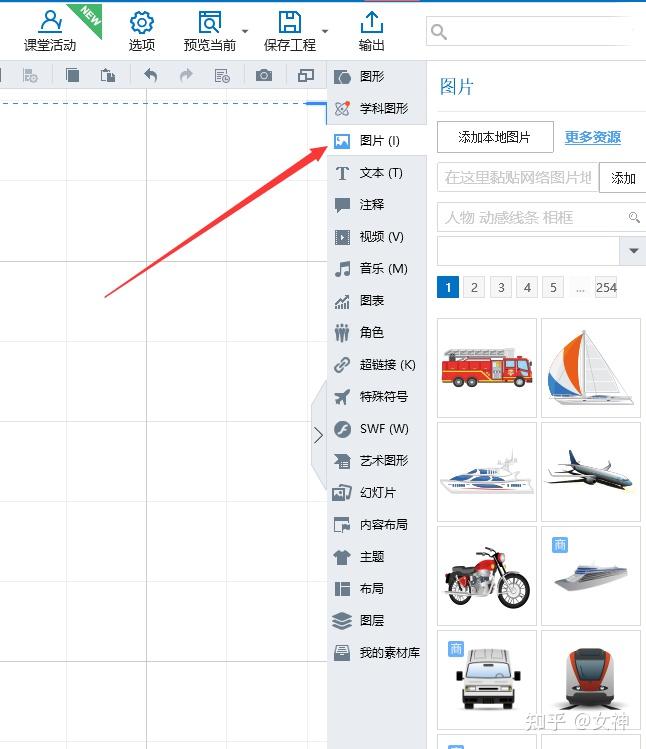646x749 pixels.
Task: Click the 预览当前 preview icon
Action: [210, 22]
